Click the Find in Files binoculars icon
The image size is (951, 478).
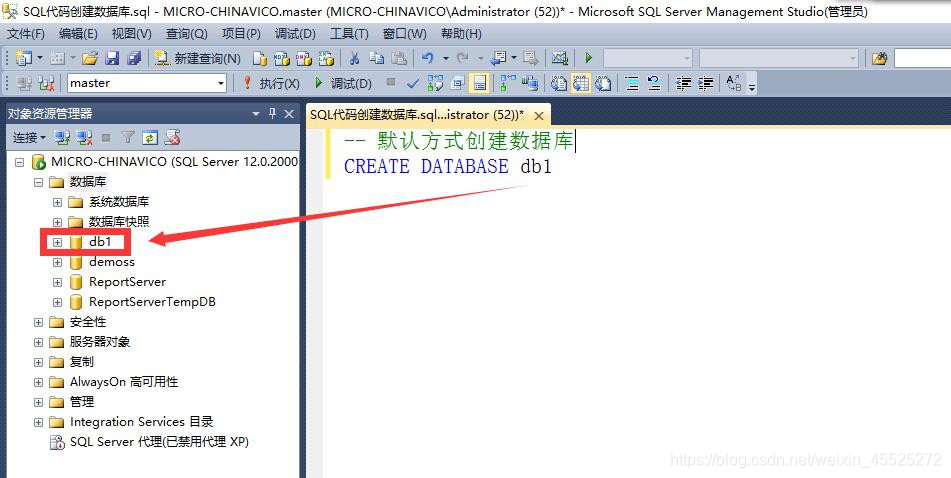pyautogui.click(x=879, y=58)
